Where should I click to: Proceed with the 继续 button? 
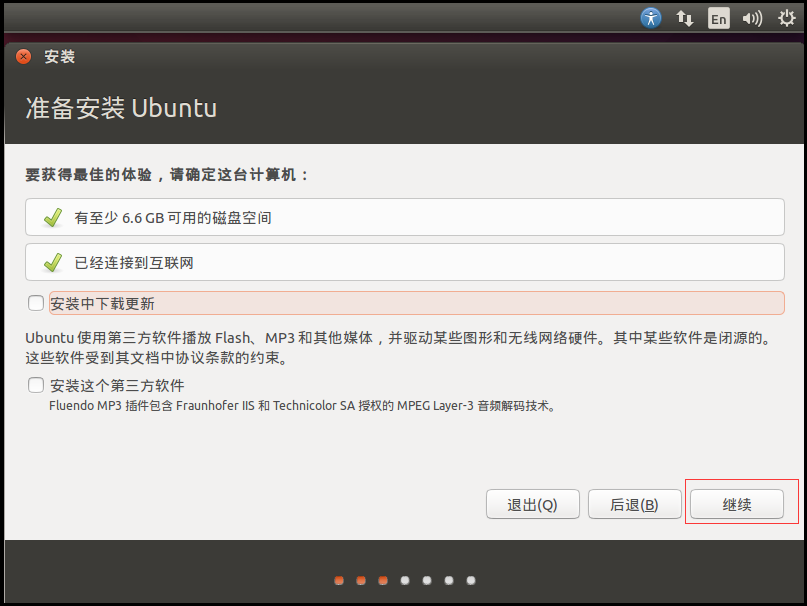(x=737, y=505)
